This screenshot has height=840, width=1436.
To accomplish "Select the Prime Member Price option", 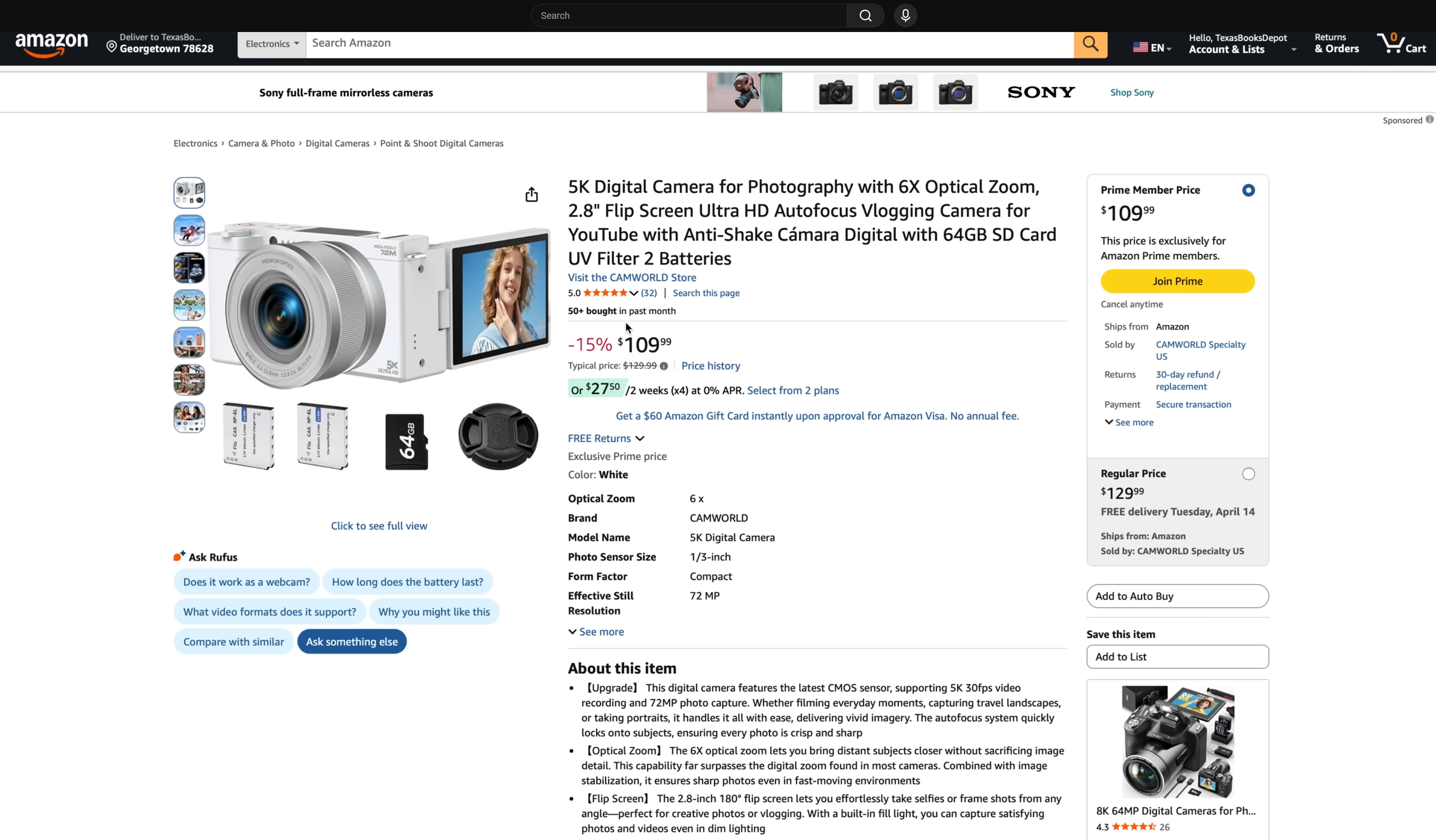I will pyautogui.click(x=1249, y=190).
